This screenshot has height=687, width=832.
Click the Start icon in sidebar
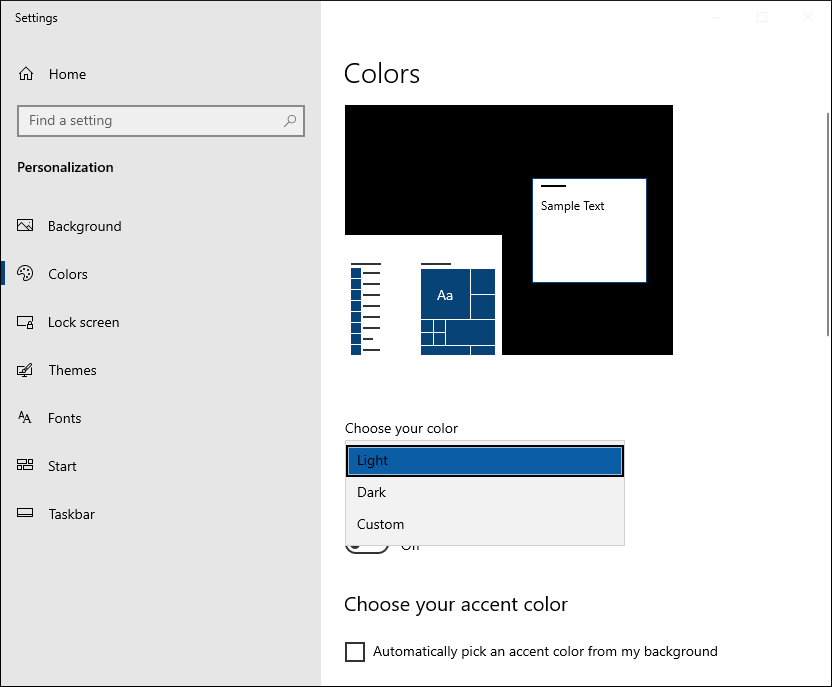(26, 466)
